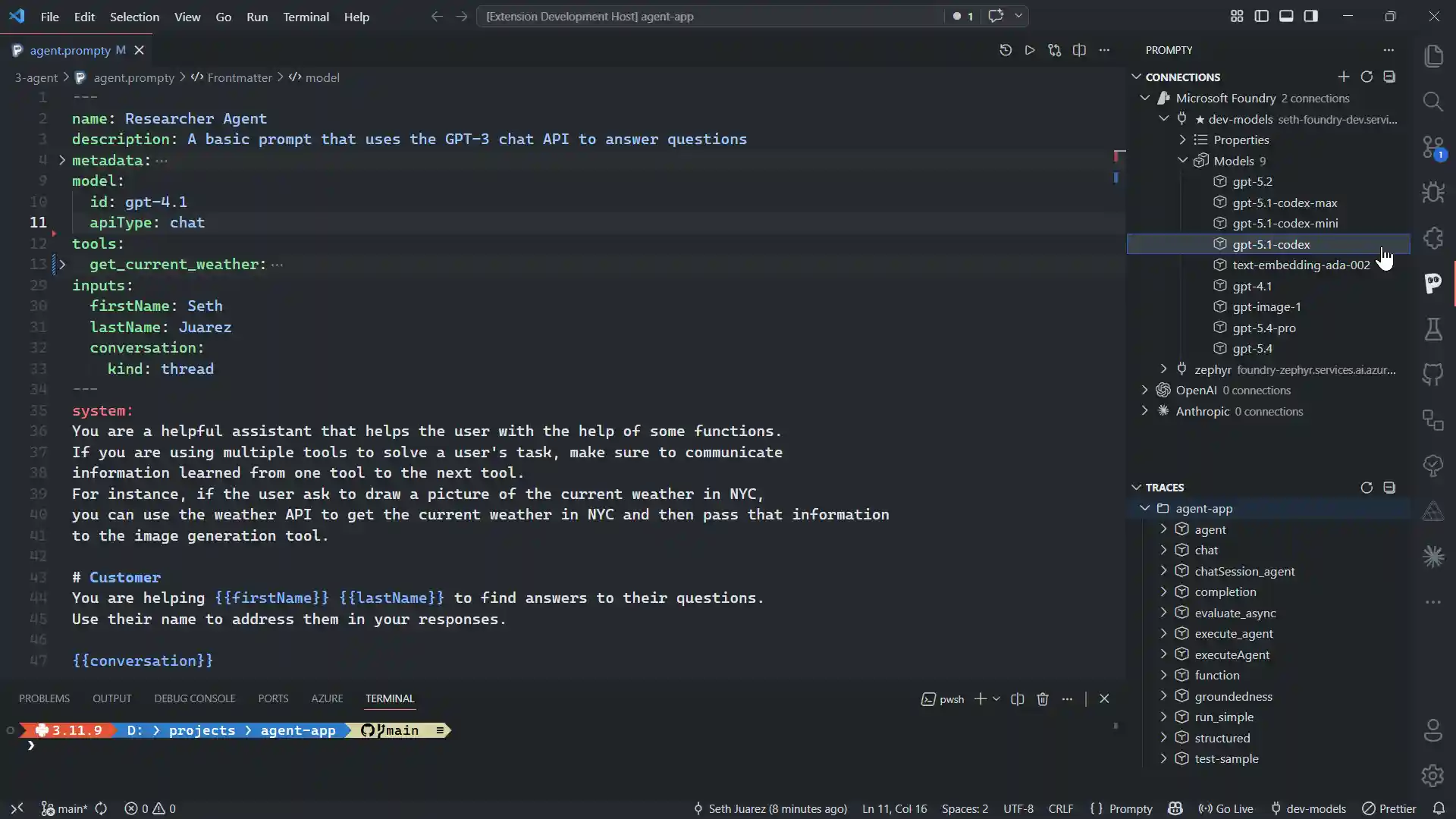Switch to the DEBUG CONSOLE tab

tap(194, 698)
